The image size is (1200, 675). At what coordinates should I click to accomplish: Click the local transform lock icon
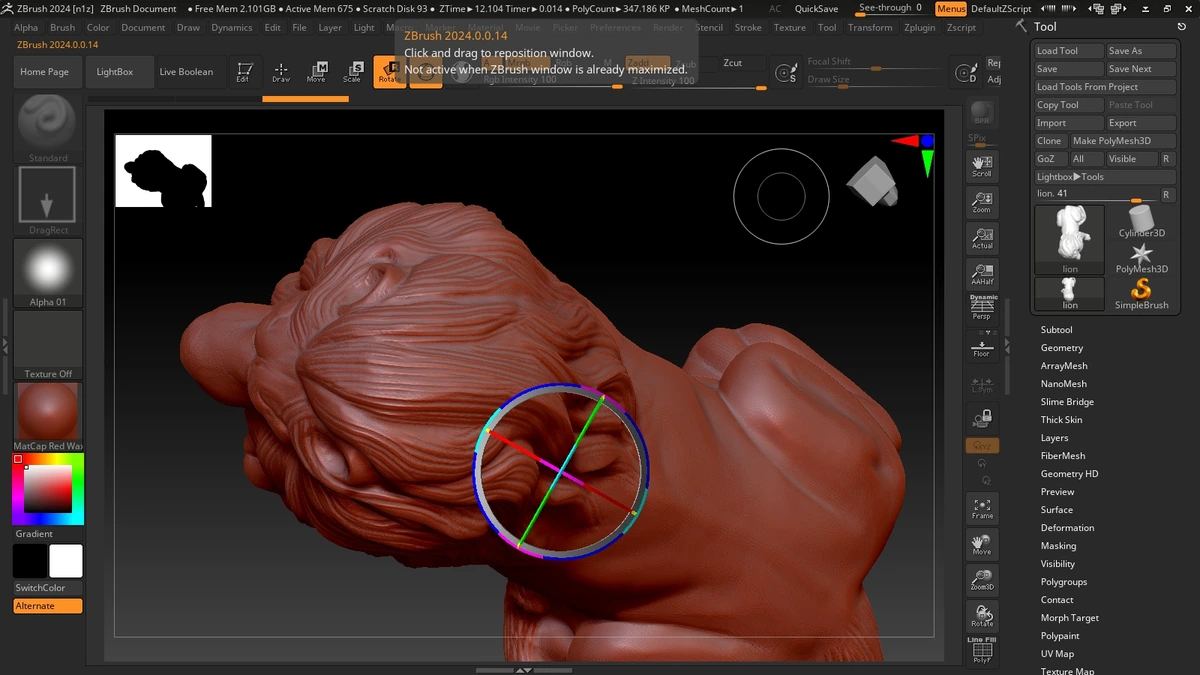pos(982,418)
